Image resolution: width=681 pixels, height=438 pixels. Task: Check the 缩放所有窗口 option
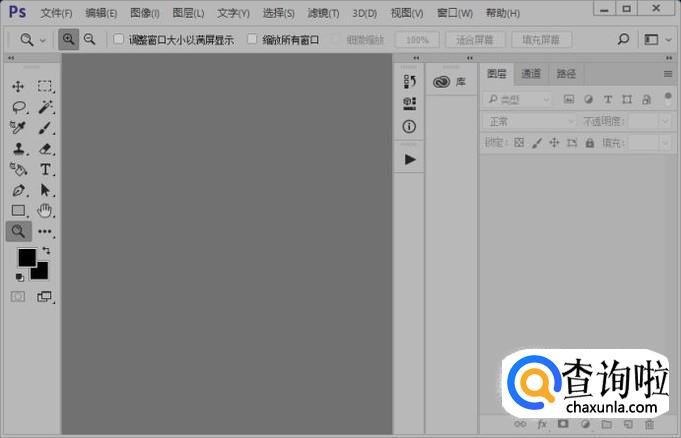[252, 40]
